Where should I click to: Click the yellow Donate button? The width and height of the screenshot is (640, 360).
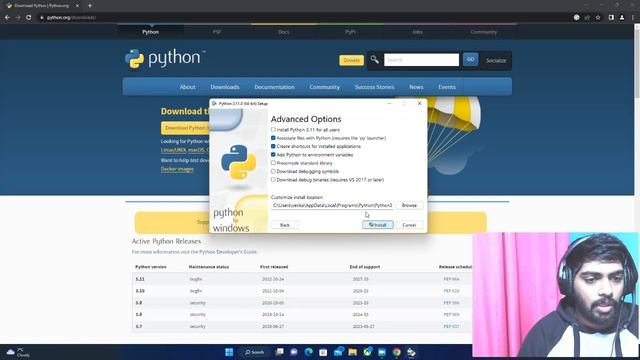tap(351, 60)
